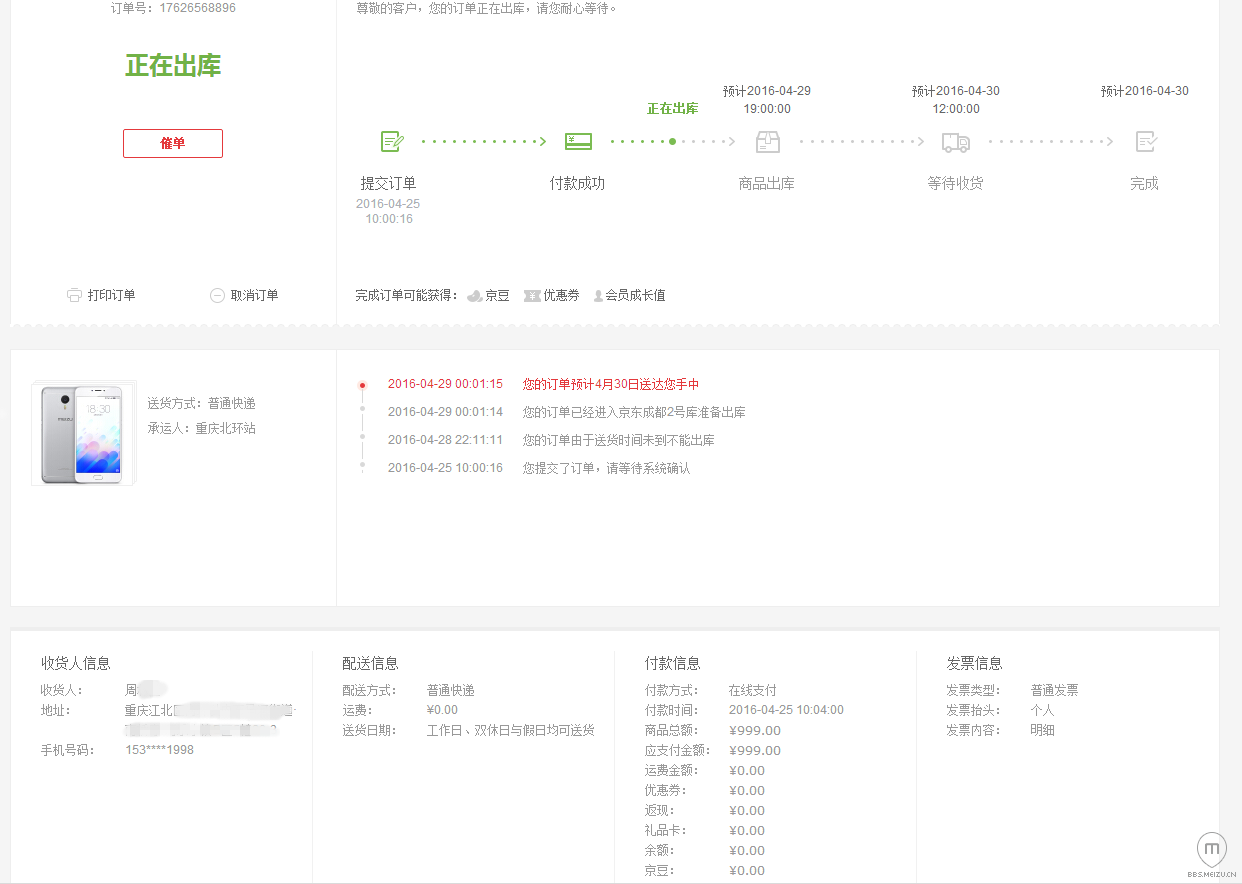Select the 正在出库 active progress dot

[x=673, y=141]
